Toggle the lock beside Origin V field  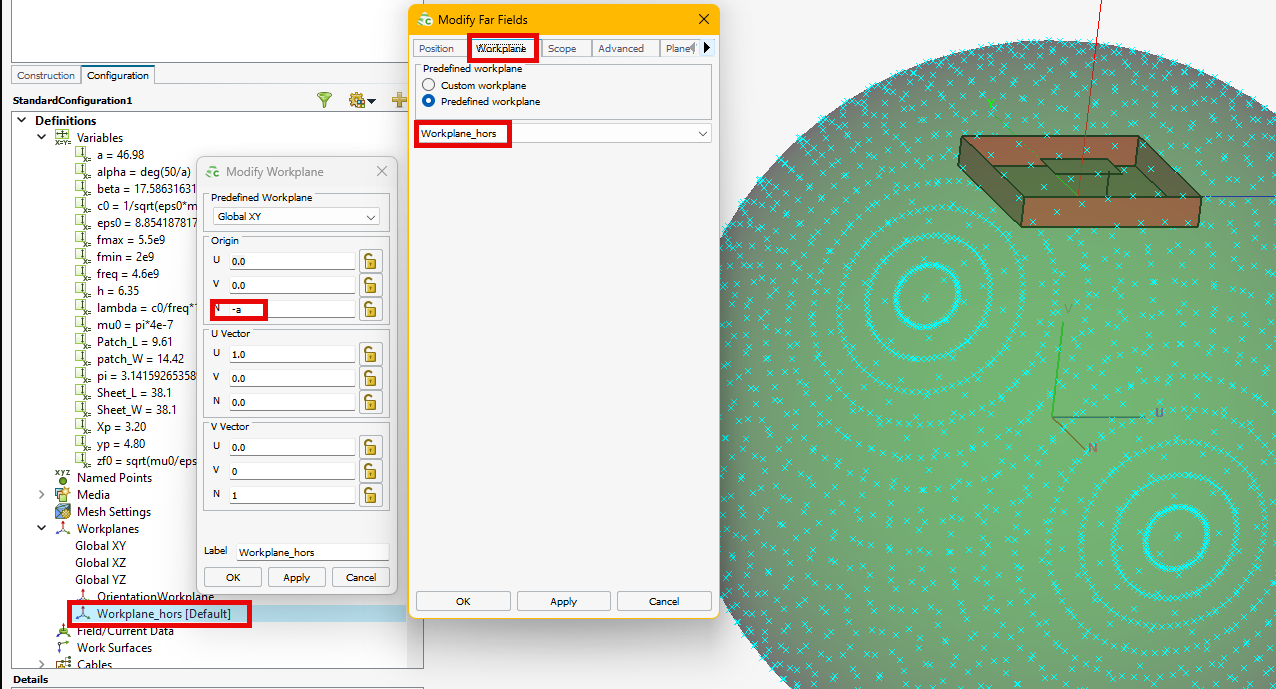point(371,285)
